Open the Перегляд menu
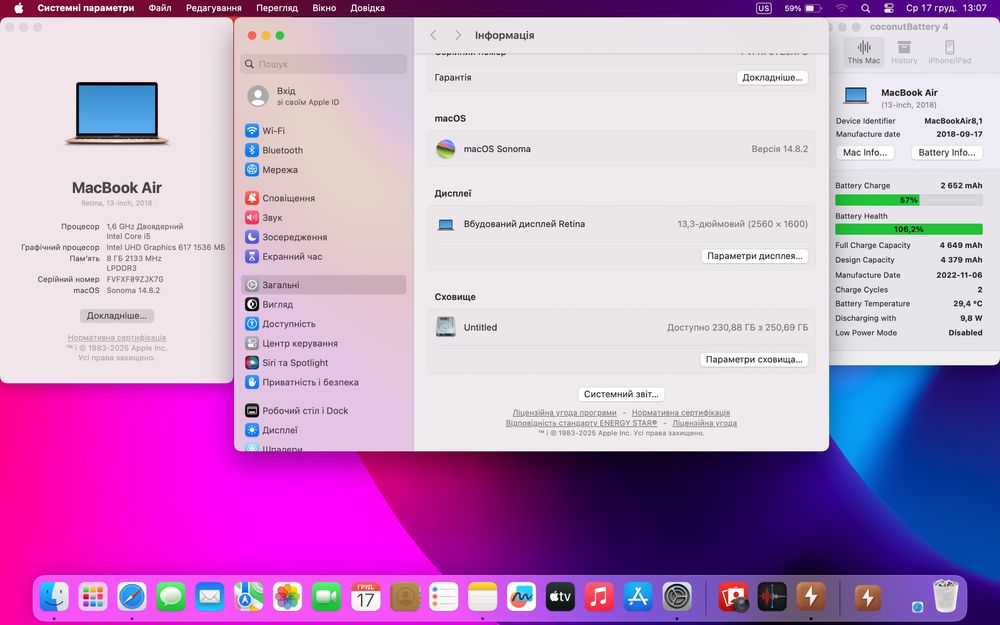The width and height of the screenshot is (1000, 625). point(277,8)
